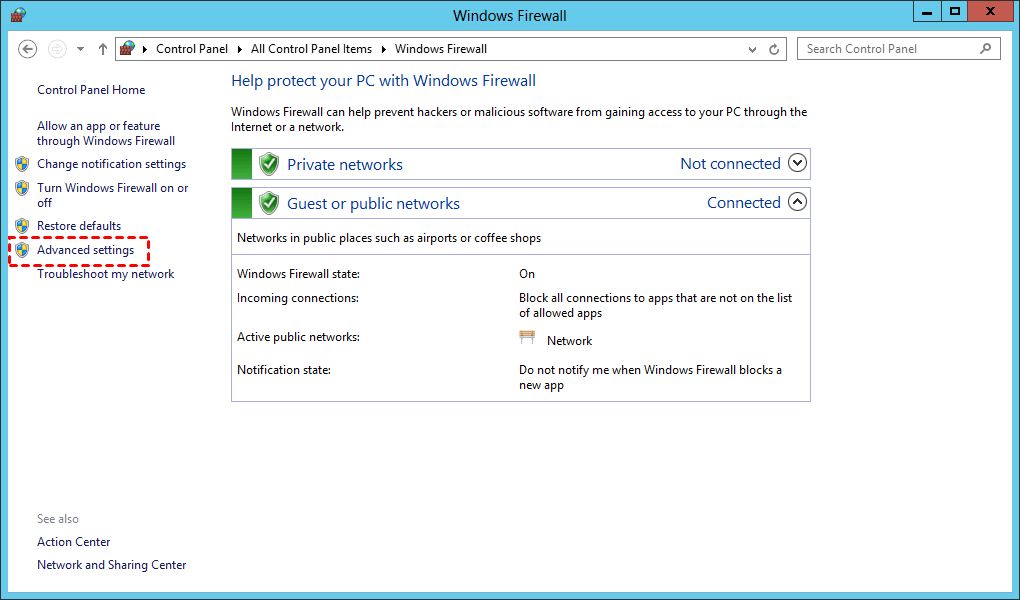Refresh the Windows Firewall page
The height and width of the screenshot is (600, 1020).
[774, 49]
